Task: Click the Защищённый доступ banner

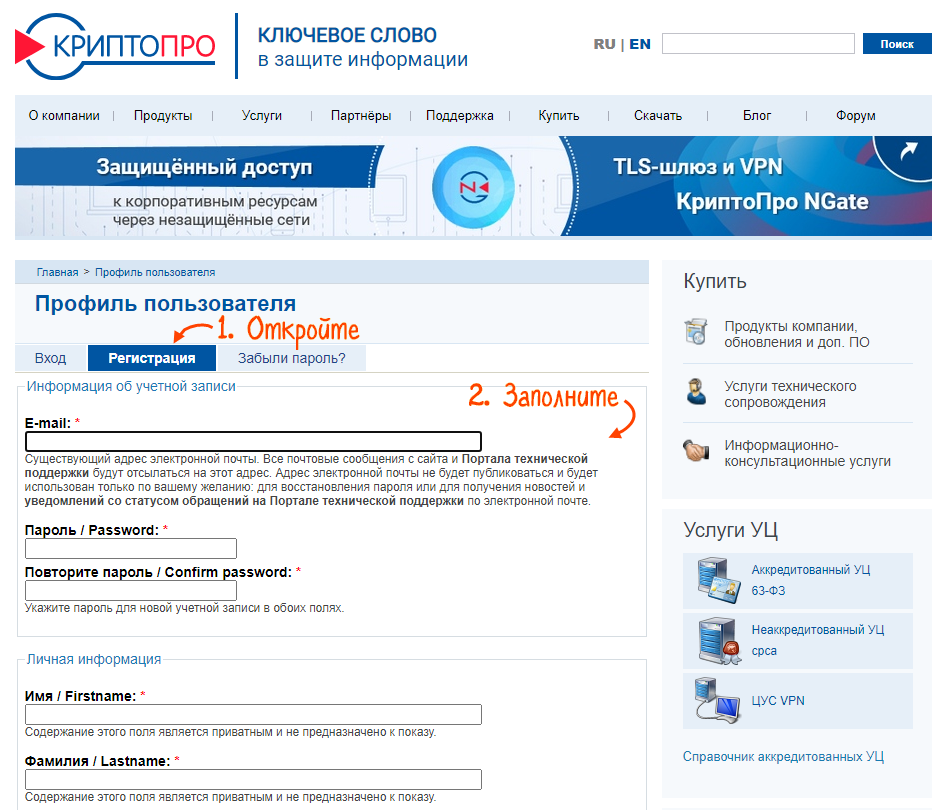Action: (x=204, y=167)
